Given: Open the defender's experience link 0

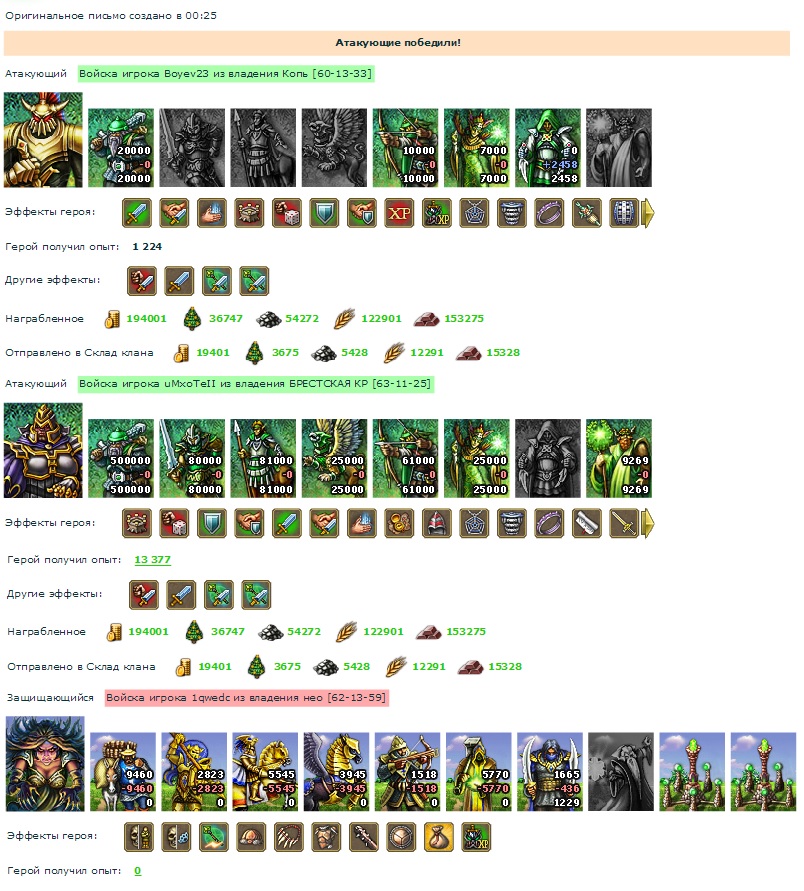Looking at the screenshot, I should click(138, 871).
